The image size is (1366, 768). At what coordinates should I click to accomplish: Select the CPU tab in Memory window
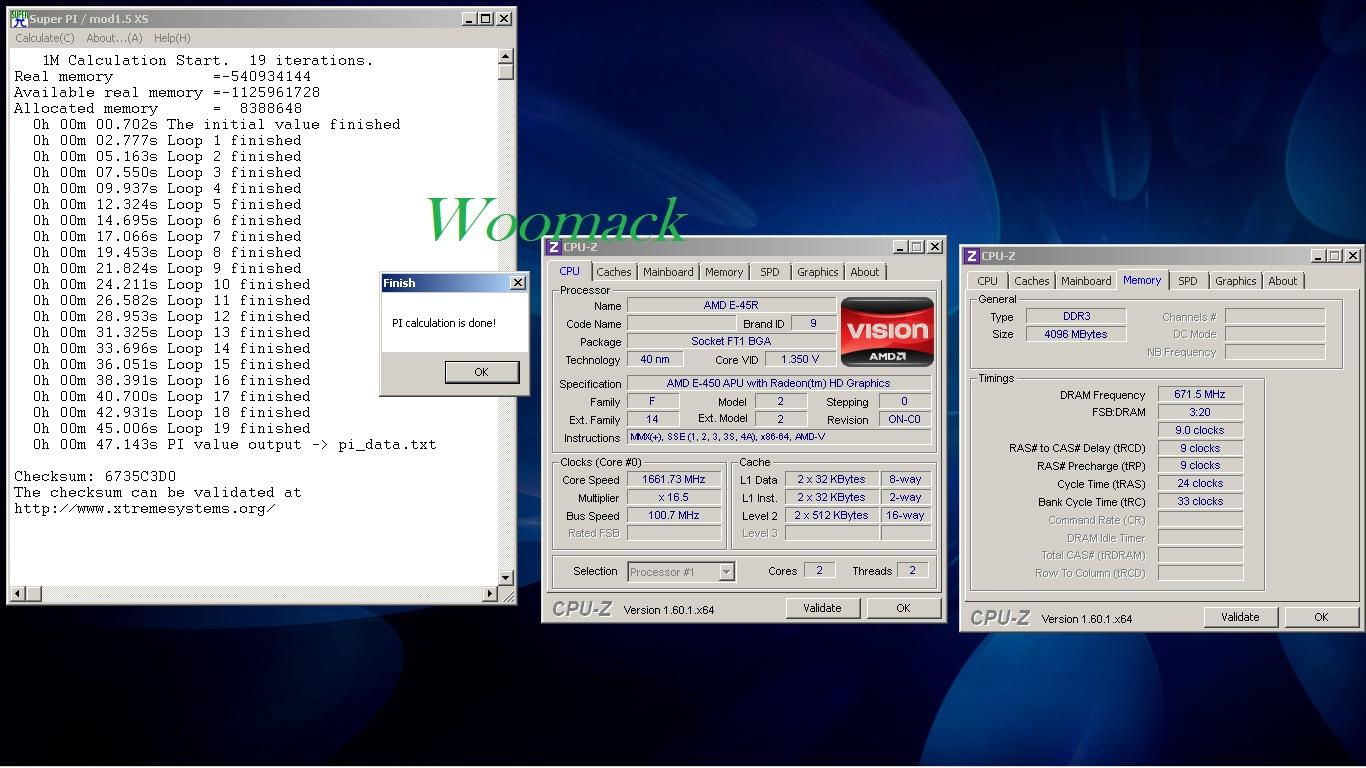987,281
